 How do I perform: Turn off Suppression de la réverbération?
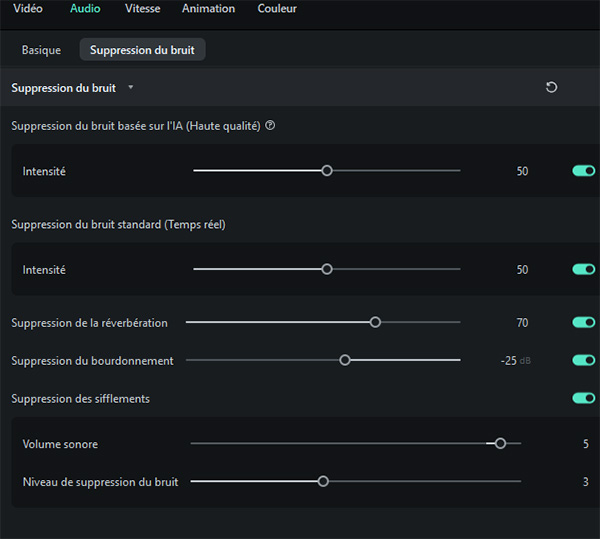(583, 322)
